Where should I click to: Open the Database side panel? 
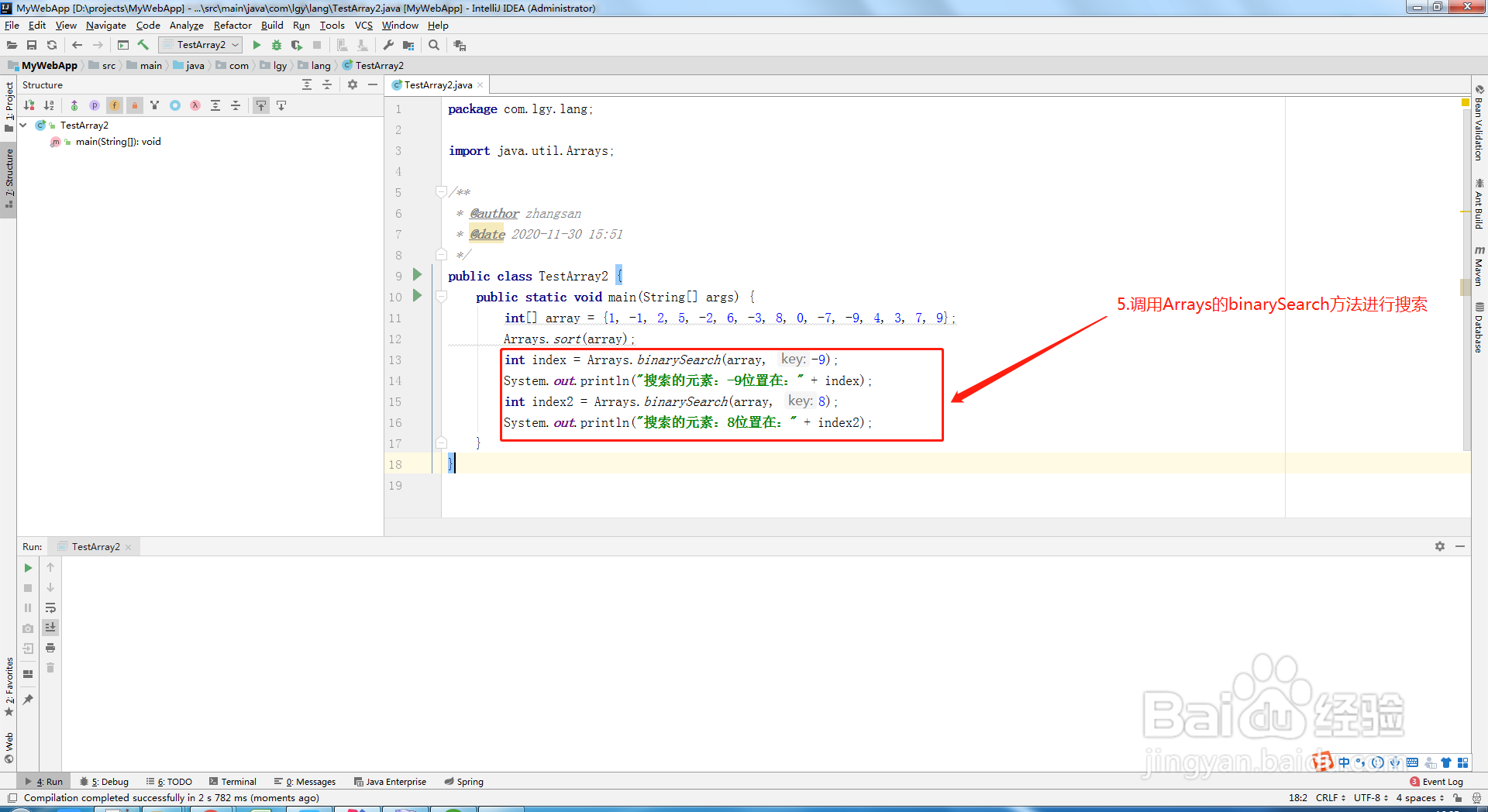coord(1479,327)
